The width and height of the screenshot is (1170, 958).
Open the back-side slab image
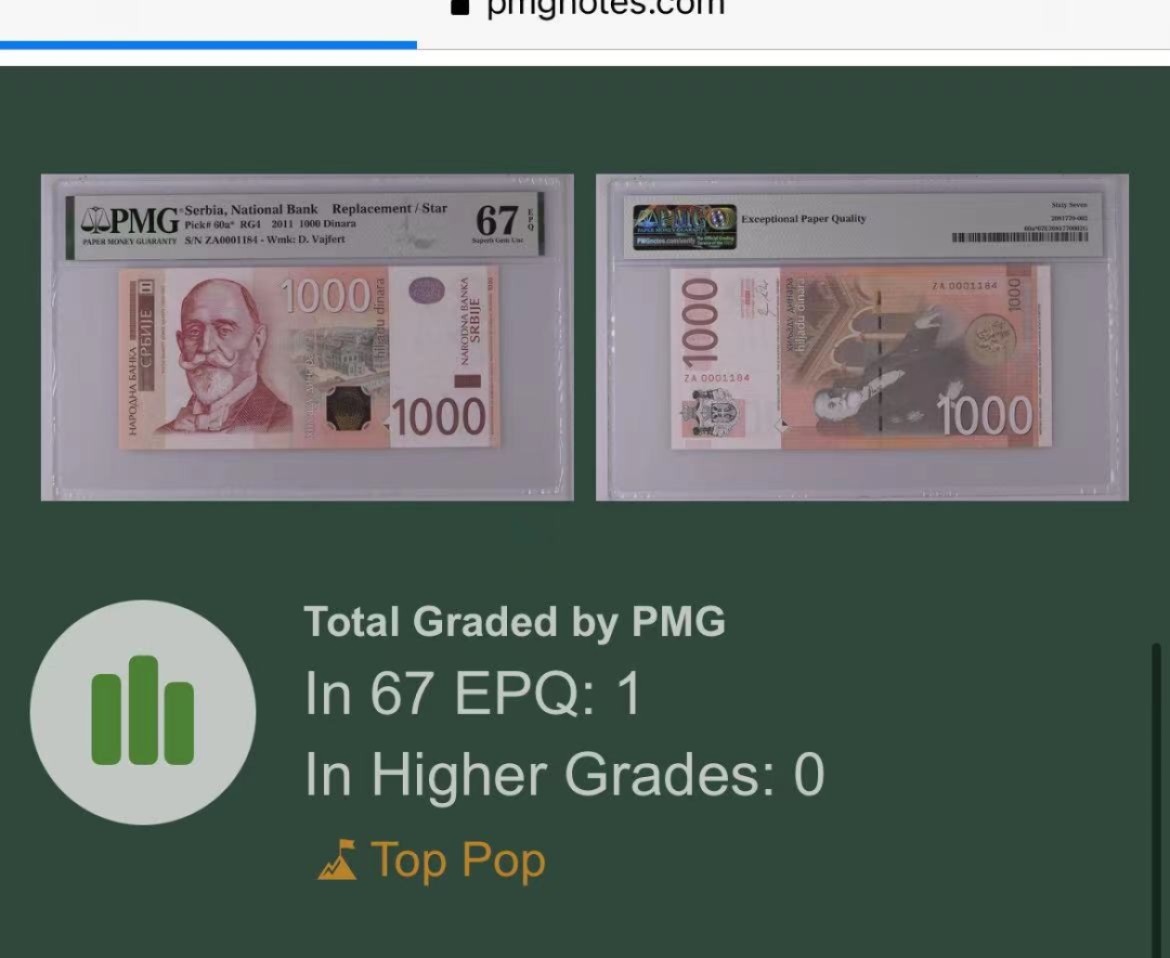click(x=862, y=337)
